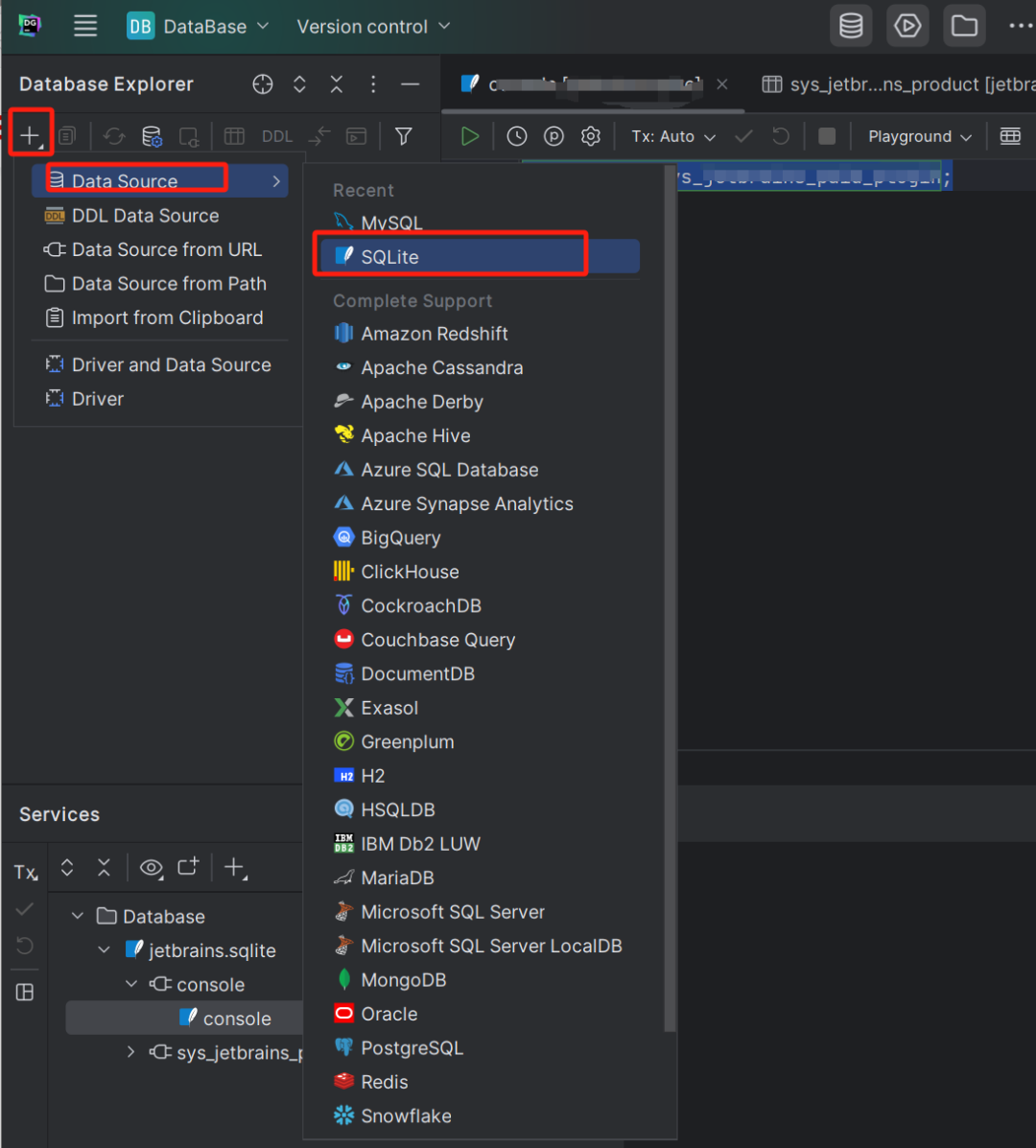Open data source properties icon
The width and height of the screenshot is (1036, 1148).
(x=152, y=136)
